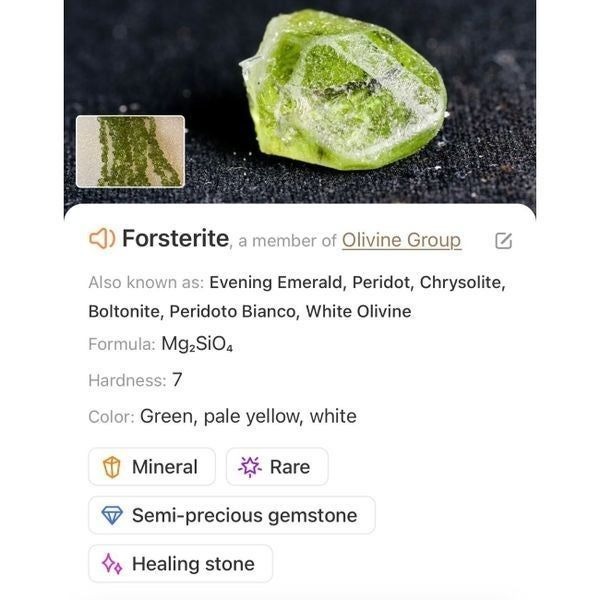Screen dimensions: 600x600
Task: Open the Healing stone tag
Action: 180,564
